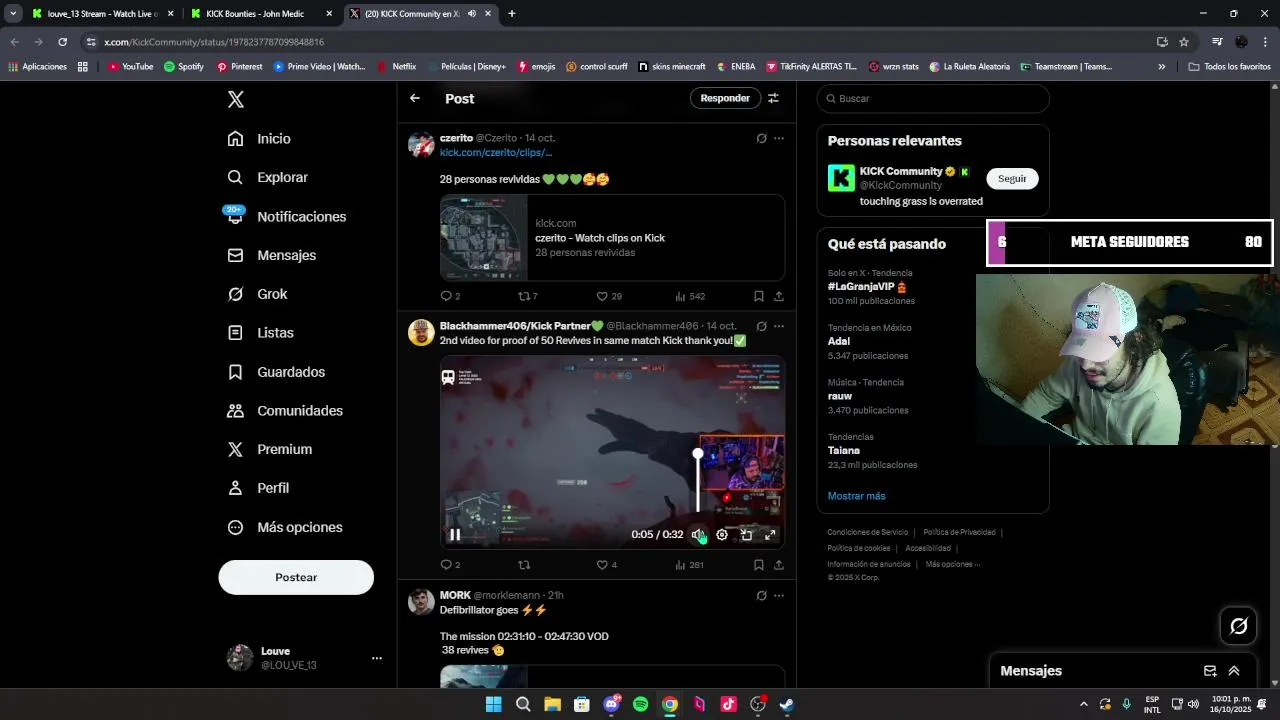1280x720 pixels.
Task: Open Spotify from taskbar
Action: 640,704
